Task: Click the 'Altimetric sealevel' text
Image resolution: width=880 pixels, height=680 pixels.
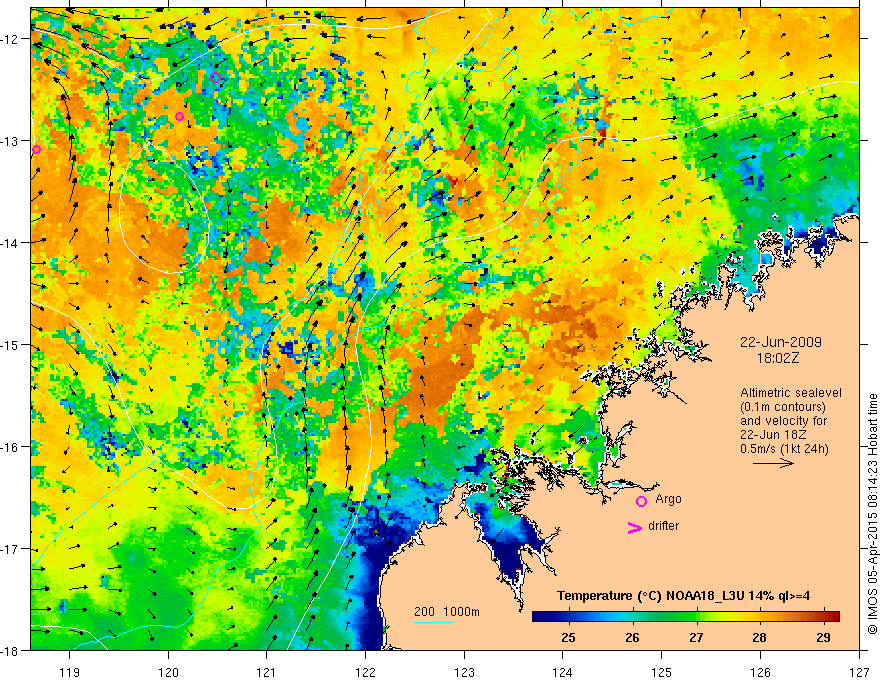Action: click(791, 393)
